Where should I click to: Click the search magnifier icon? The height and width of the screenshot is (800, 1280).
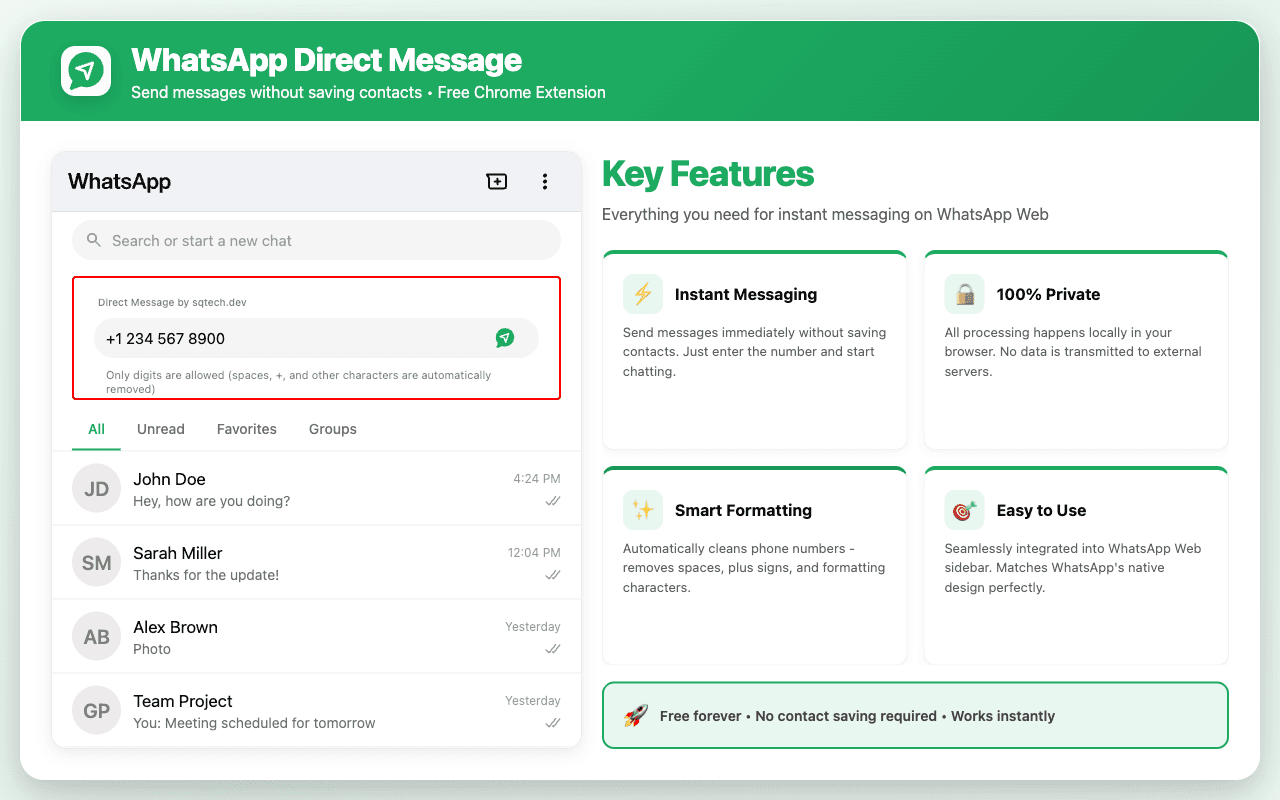click(94, 241)
